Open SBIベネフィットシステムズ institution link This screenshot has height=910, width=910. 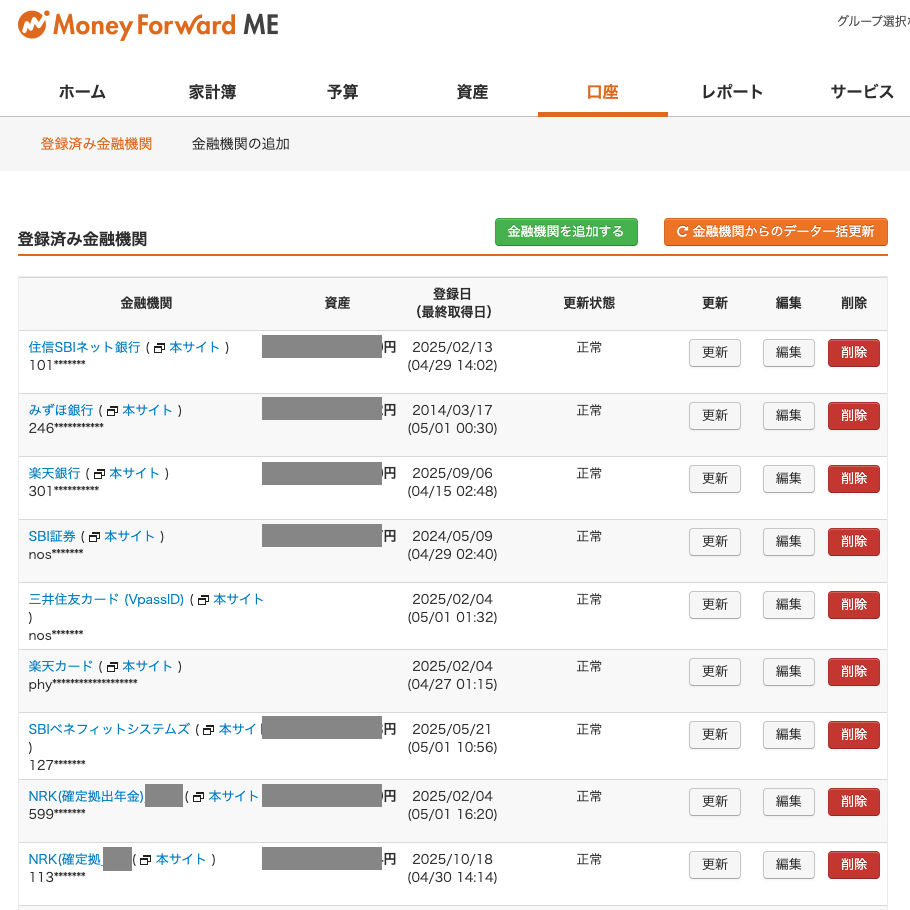[109, 729]
